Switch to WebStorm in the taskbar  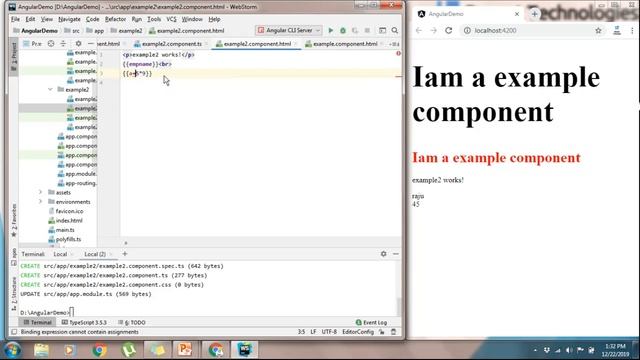coord(244,350)
